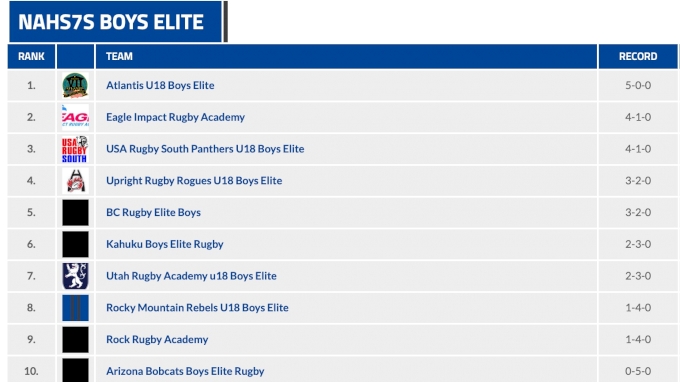680x382 pixels.
Task: Click the USA Rugby South logo icon
Action: tap(75, 149)
